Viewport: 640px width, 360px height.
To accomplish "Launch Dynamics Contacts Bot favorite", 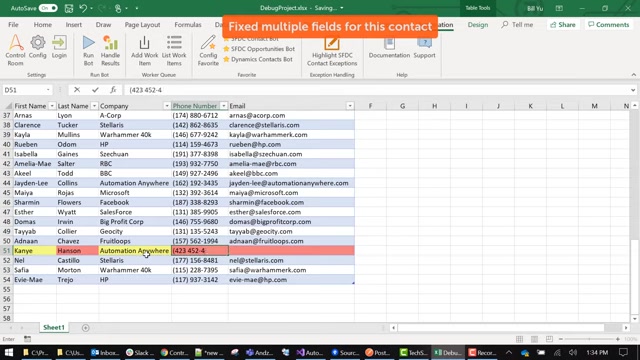I will pyautogui.click(x=258, y=59).
